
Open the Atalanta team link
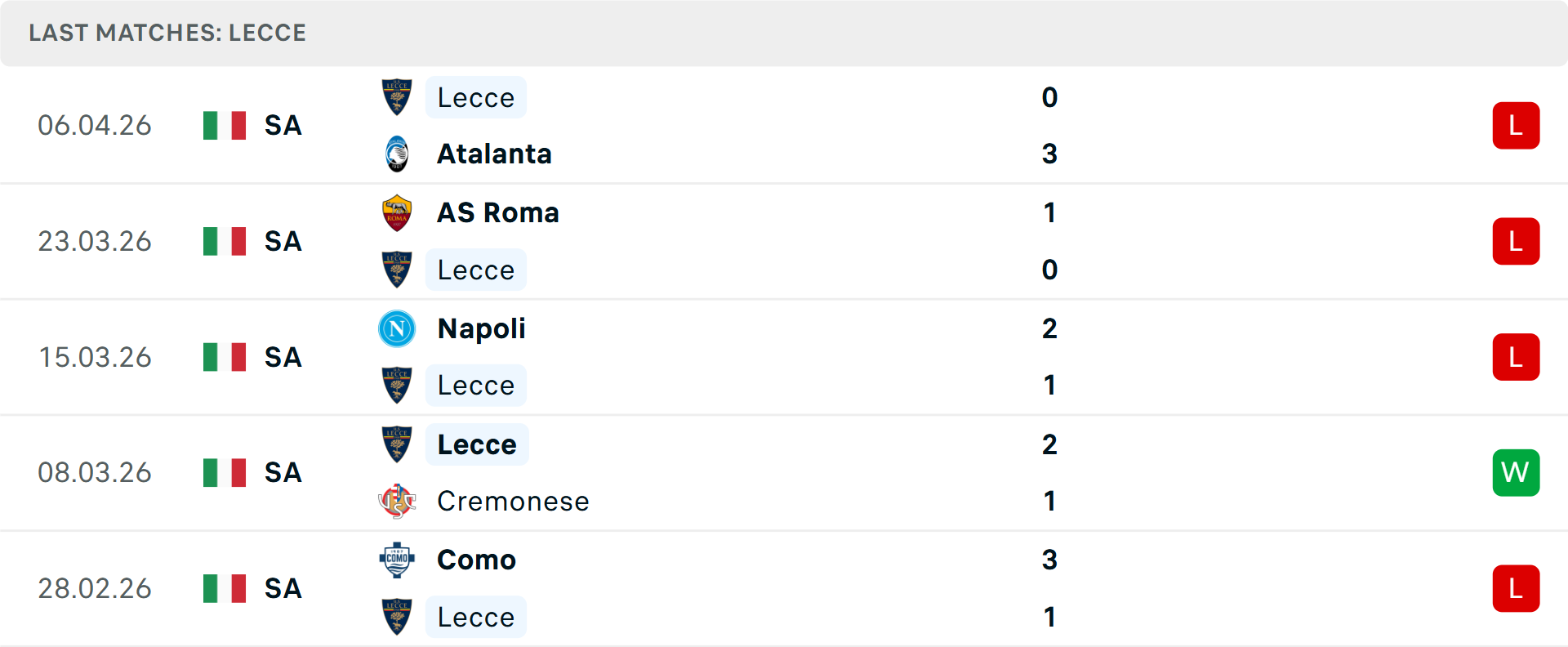(494, 154)
